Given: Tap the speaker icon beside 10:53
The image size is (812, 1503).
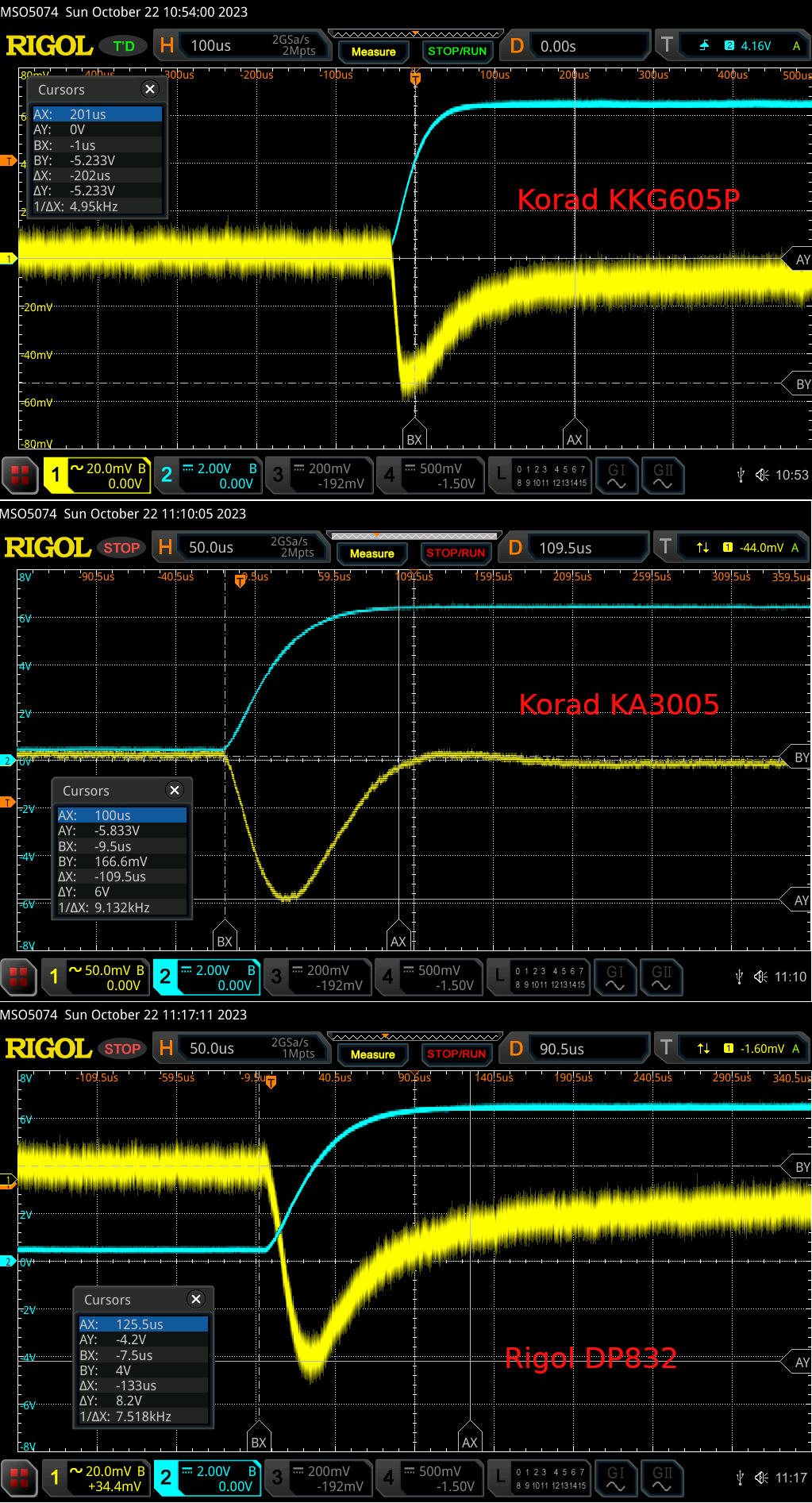Looking at the screenshot, I should (762, 475).
